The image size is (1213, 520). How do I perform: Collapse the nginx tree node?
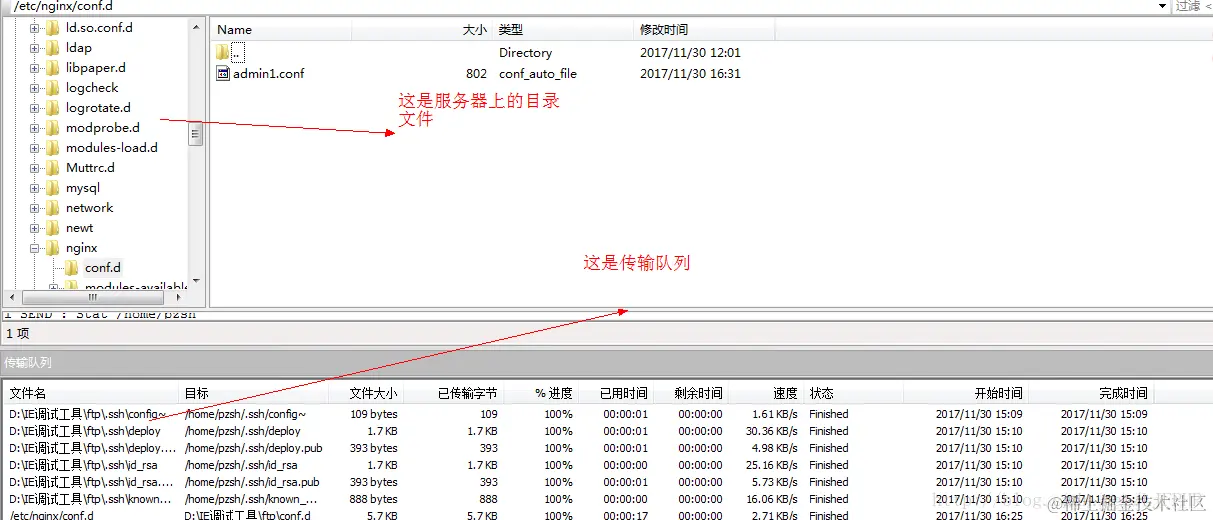pos(34,248)
